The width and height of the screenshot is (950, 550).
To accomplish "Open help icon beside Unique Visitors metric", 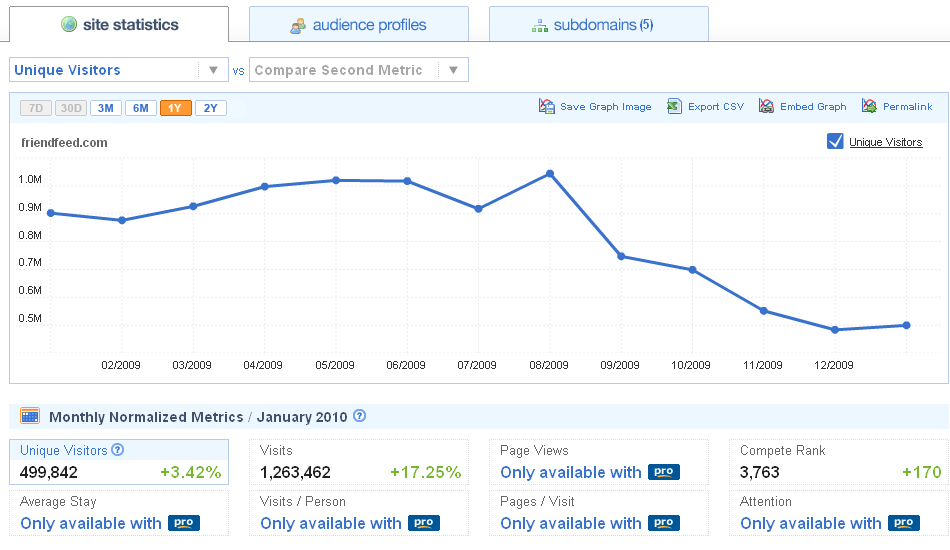I will tap(118, 450).
